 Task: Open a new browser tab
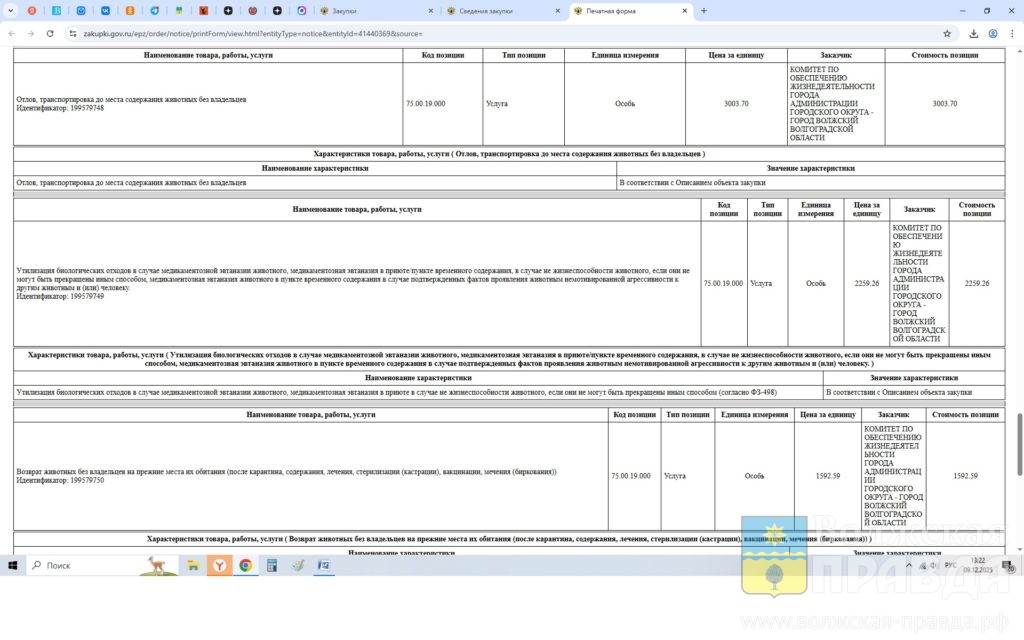tap(704, 11)
